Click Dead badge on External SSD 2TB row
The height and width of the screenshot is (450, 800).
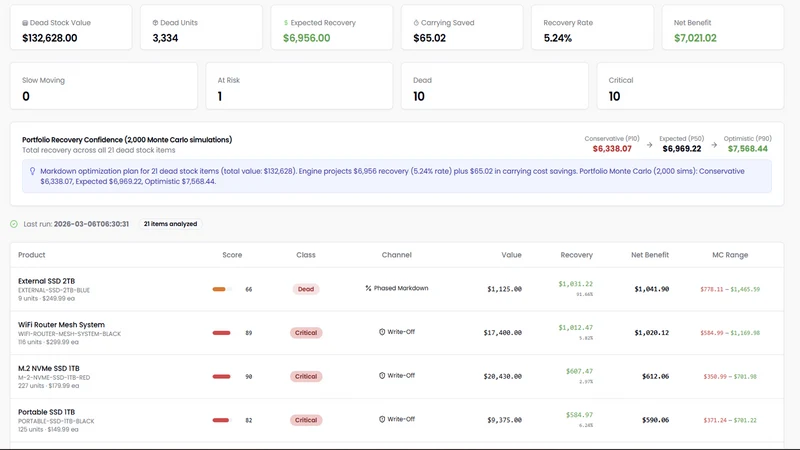[306, 289]
